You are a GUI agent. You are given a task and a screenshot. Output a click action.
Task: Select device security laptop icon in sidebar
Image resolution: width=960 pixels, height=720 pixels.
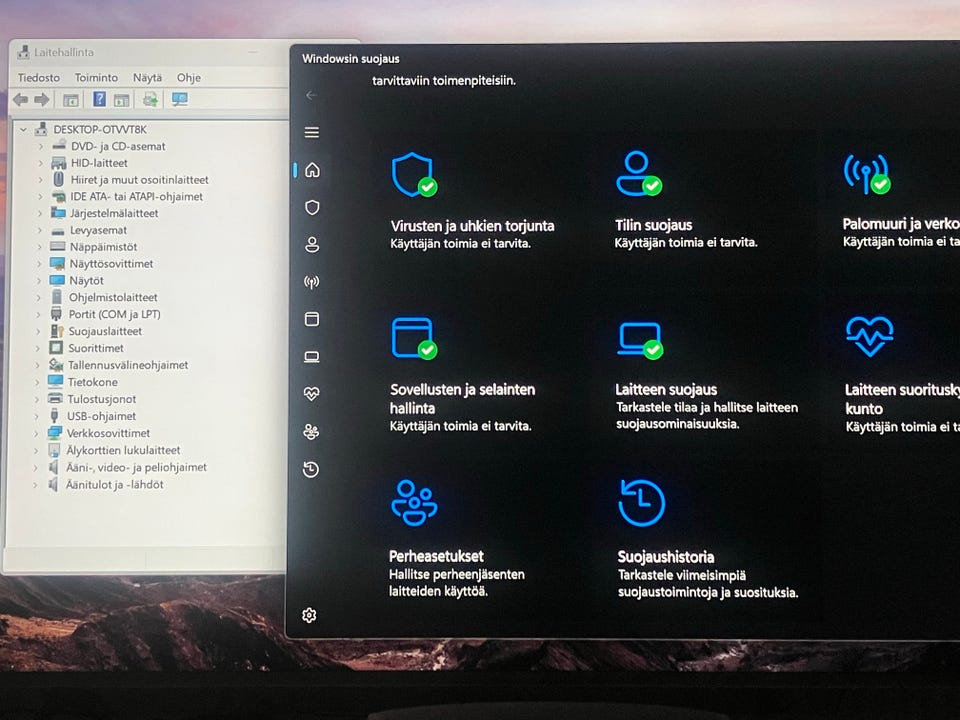(x=312, y=357)
